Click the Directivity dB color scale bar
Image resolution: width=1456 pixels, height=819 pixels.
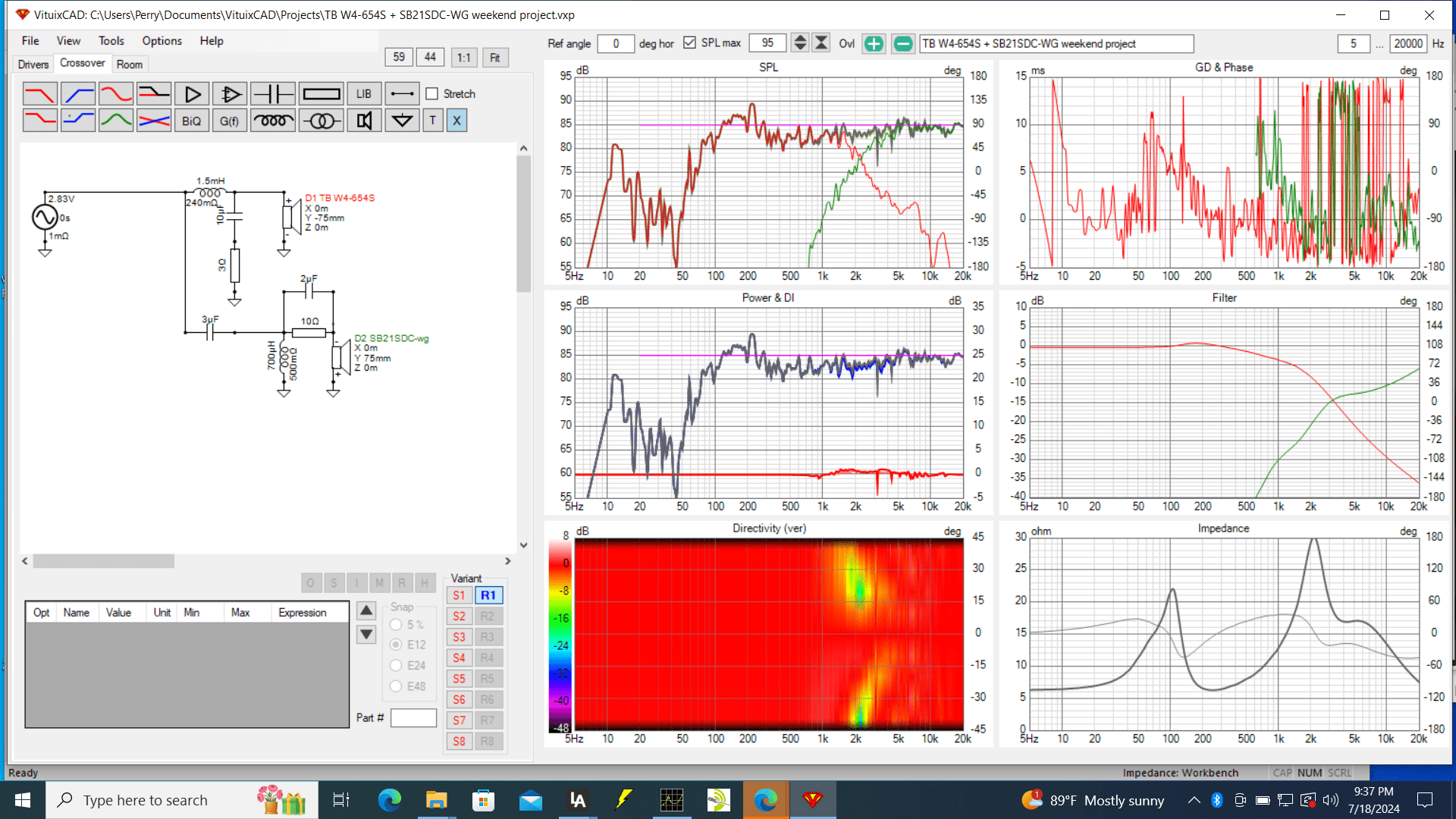(x=560, y=637)
